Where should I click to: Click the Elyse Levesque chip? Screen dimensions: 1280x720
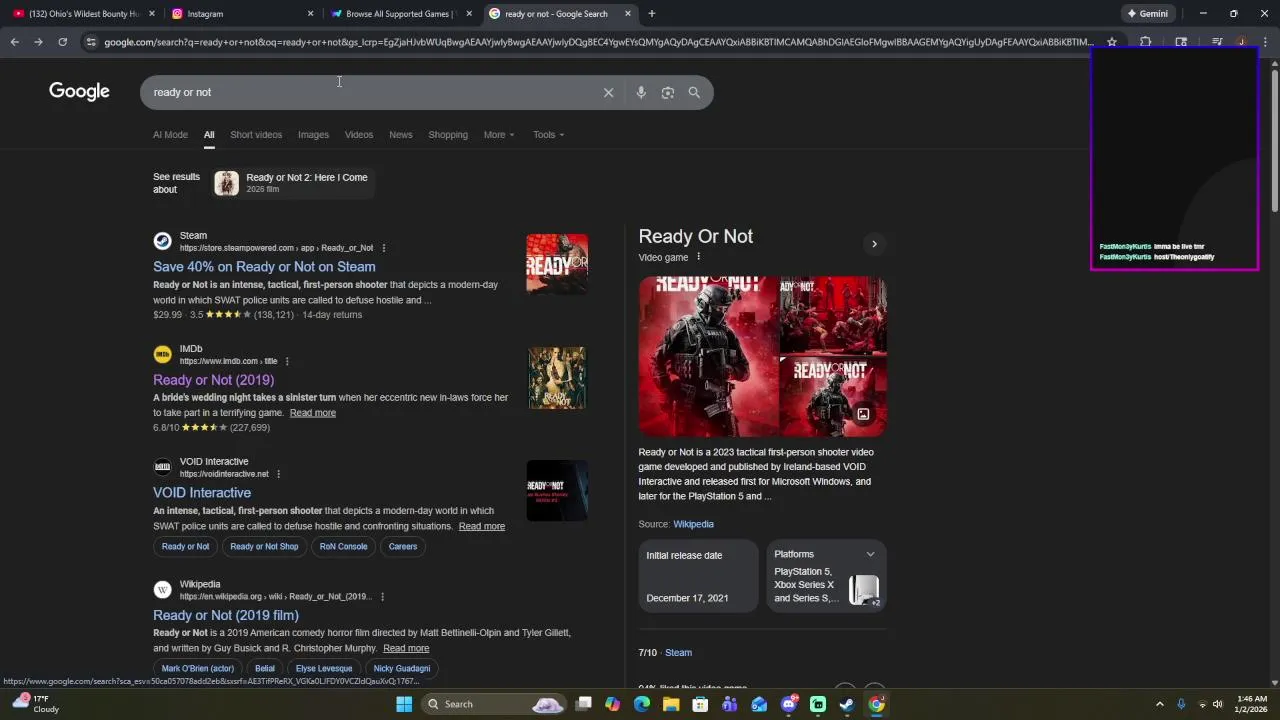(x=324, y=669)
